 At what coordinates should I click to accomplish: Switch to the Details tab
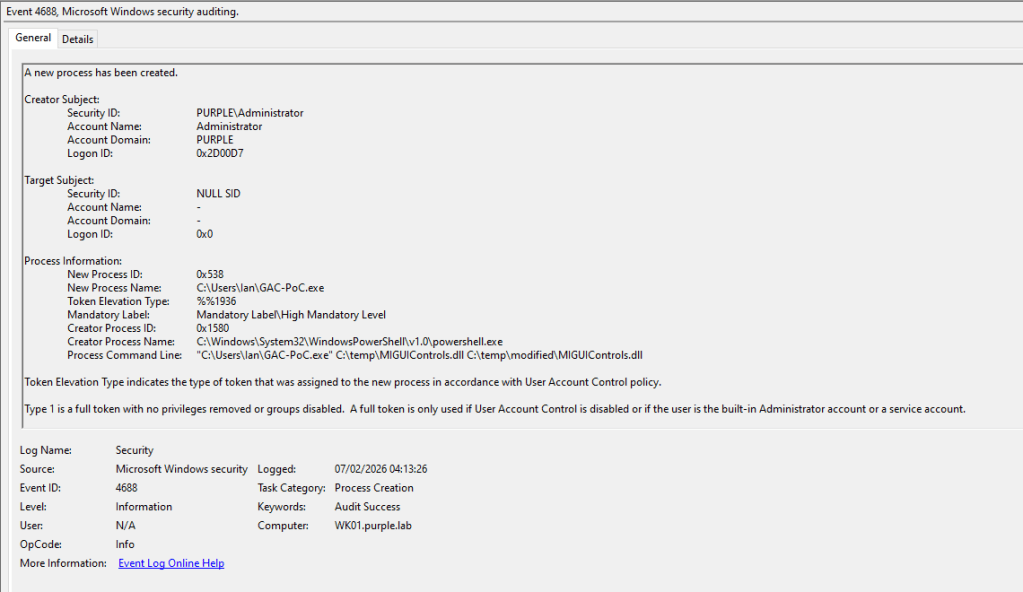coord(77,39)
